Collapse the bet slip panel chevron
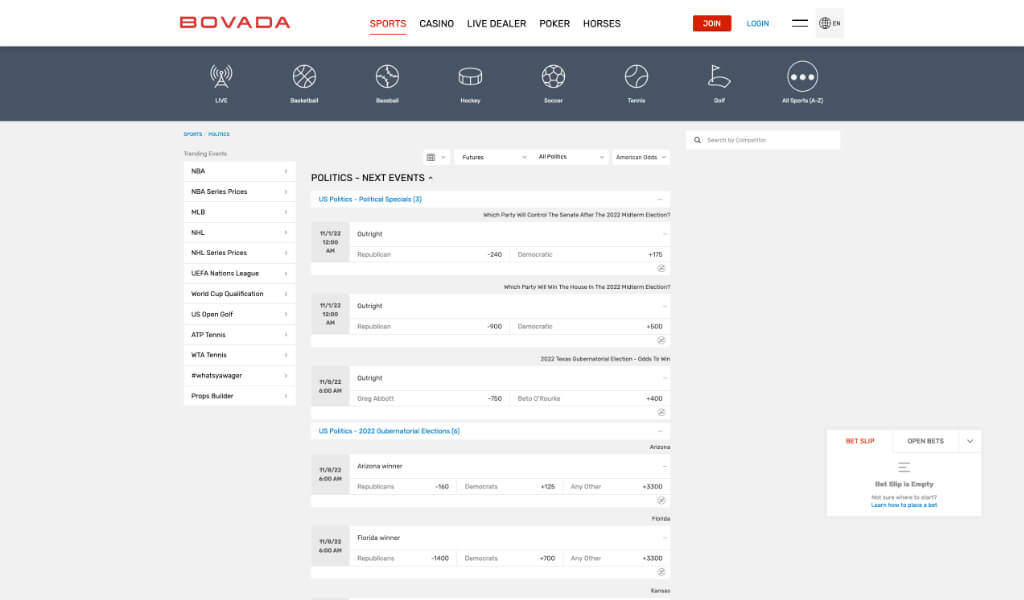Image resolution: width=1024 pixels, height=600 pixels. coord(970,441)
